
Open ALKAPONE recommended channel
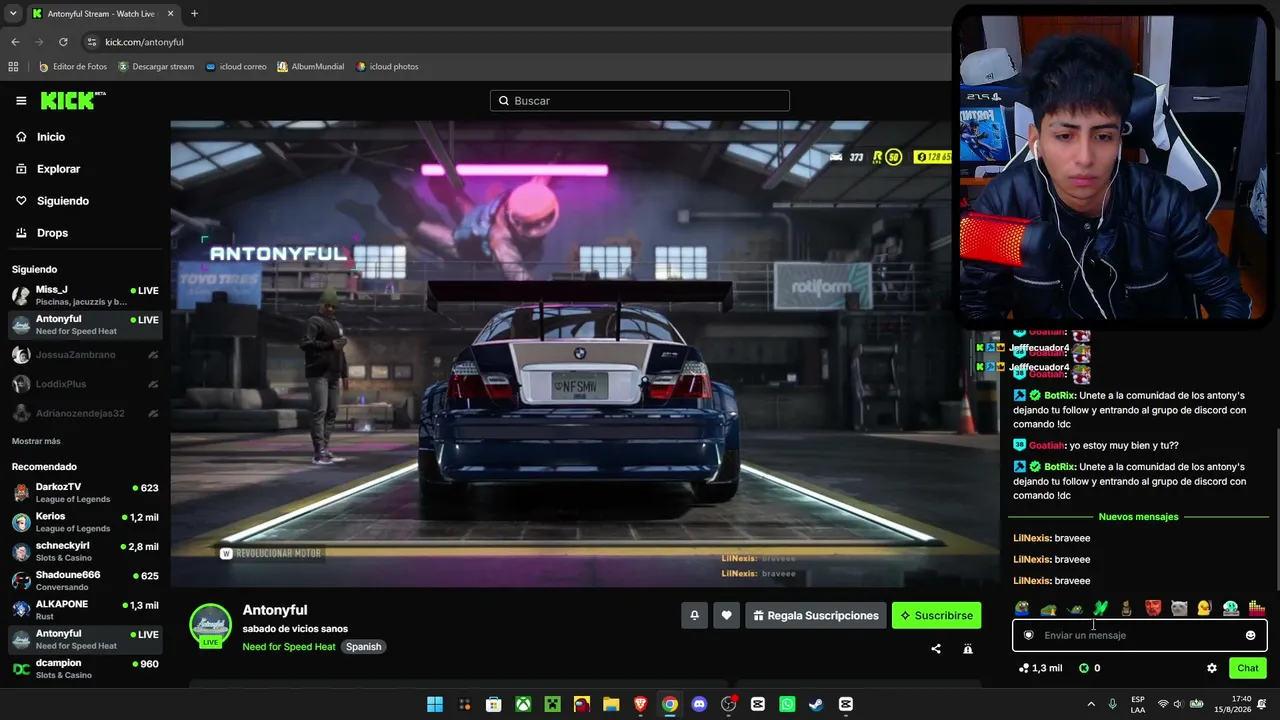(85, 610)
